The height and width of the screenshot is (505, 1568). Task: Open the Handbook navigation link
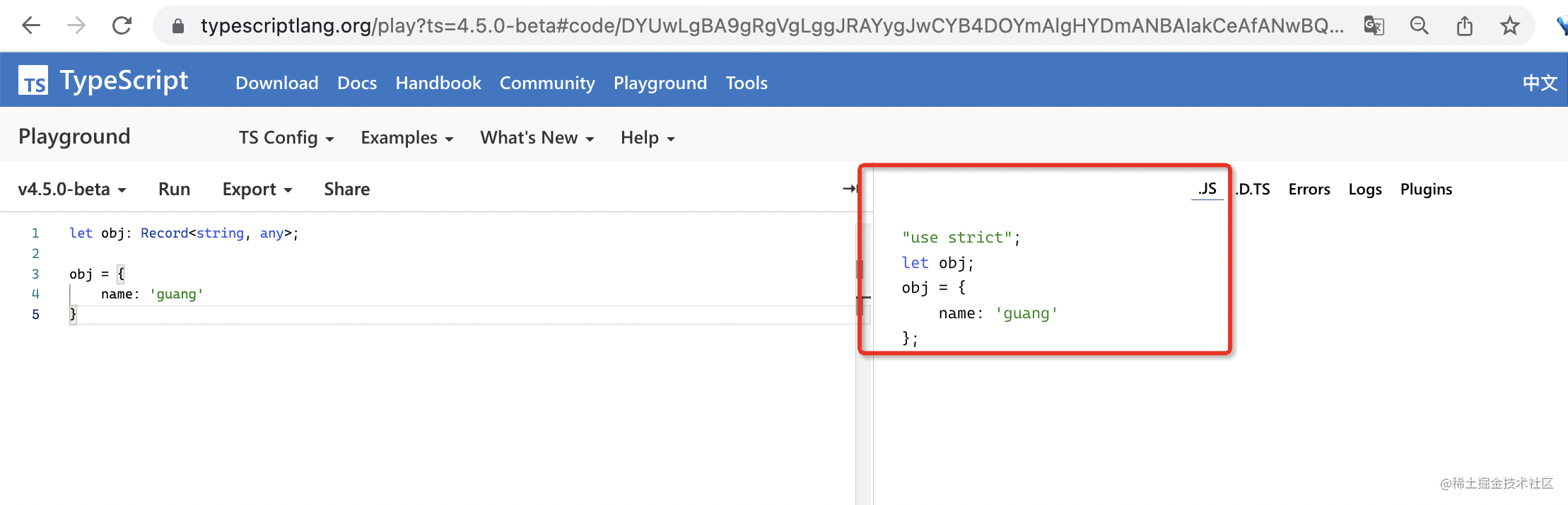coord(438,83)
